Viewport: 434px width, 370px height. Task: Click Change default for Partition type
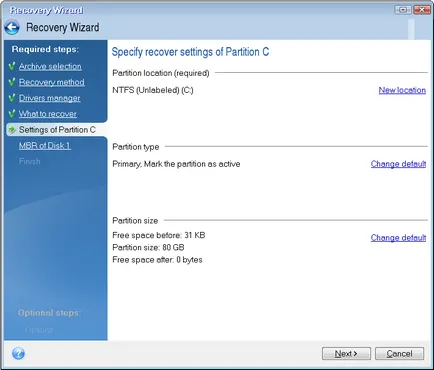(398, 164)
